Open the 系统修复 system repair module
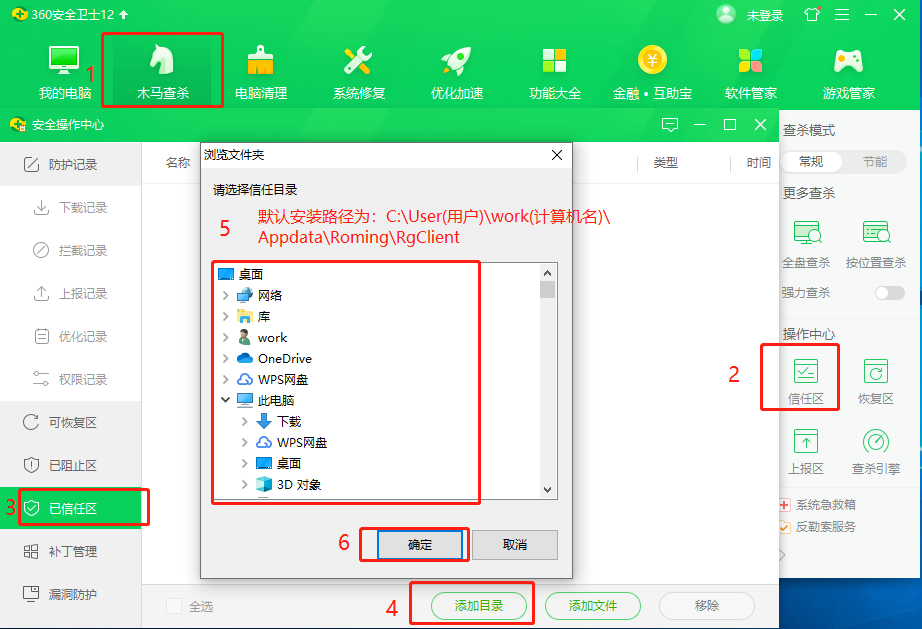This screenshot has height=629, width=922. tap(358, 71)
